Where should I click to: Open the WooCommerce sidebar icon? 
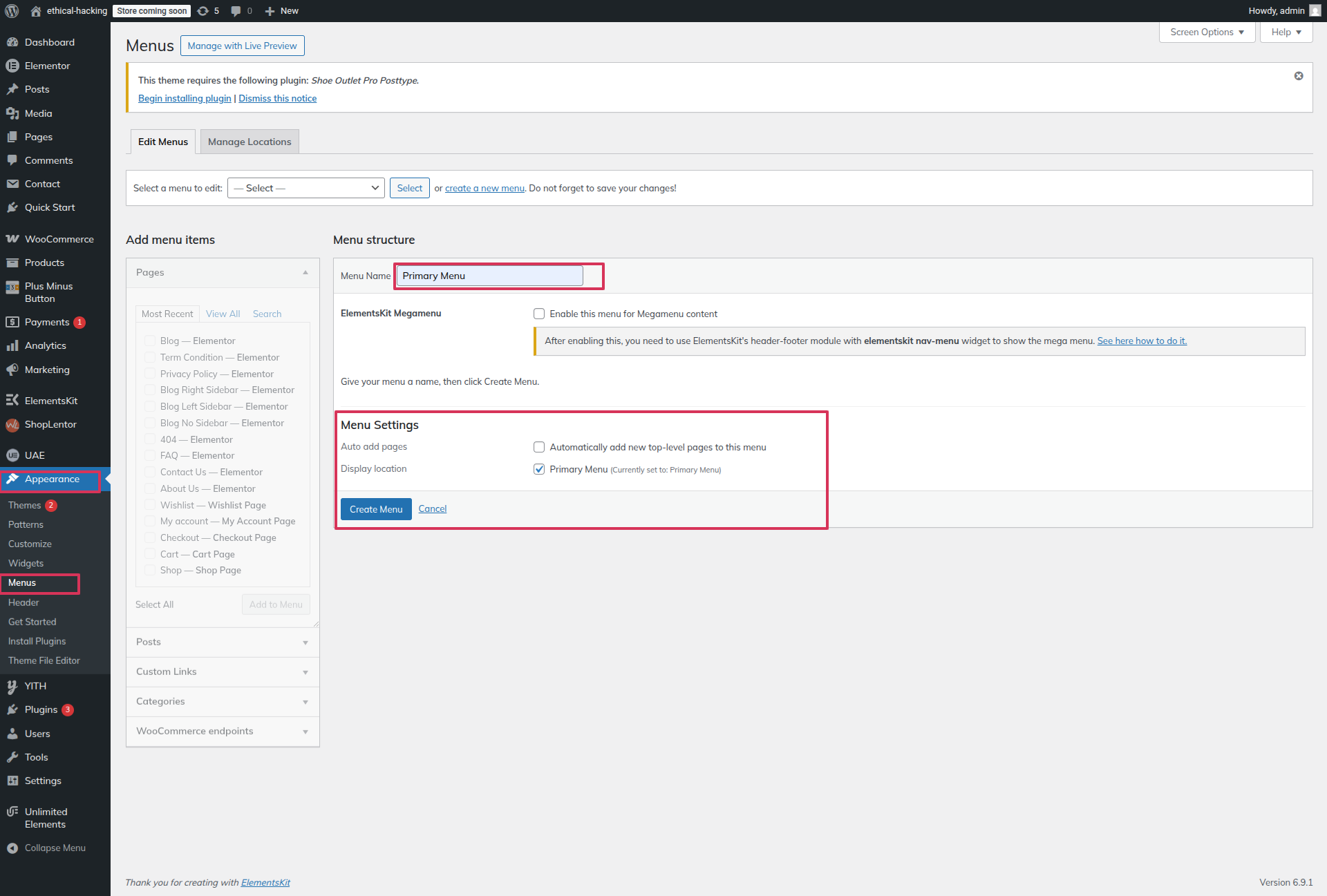pos(12,239)
